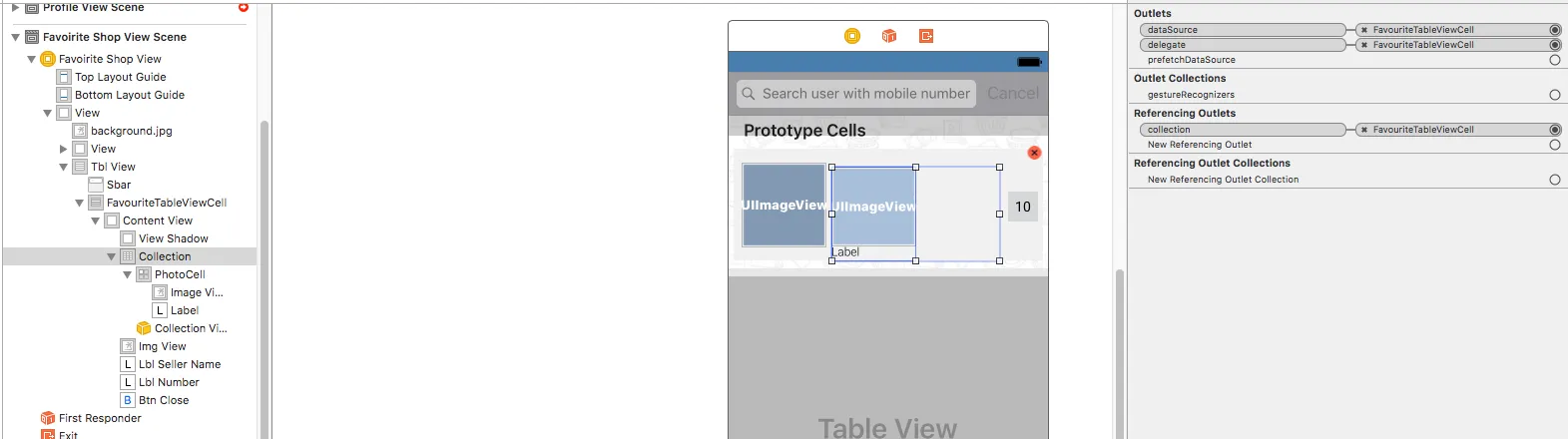Click the document outline vertical scrollbar
Viewport: 1568px width, 439px height.
click(264, 279)
